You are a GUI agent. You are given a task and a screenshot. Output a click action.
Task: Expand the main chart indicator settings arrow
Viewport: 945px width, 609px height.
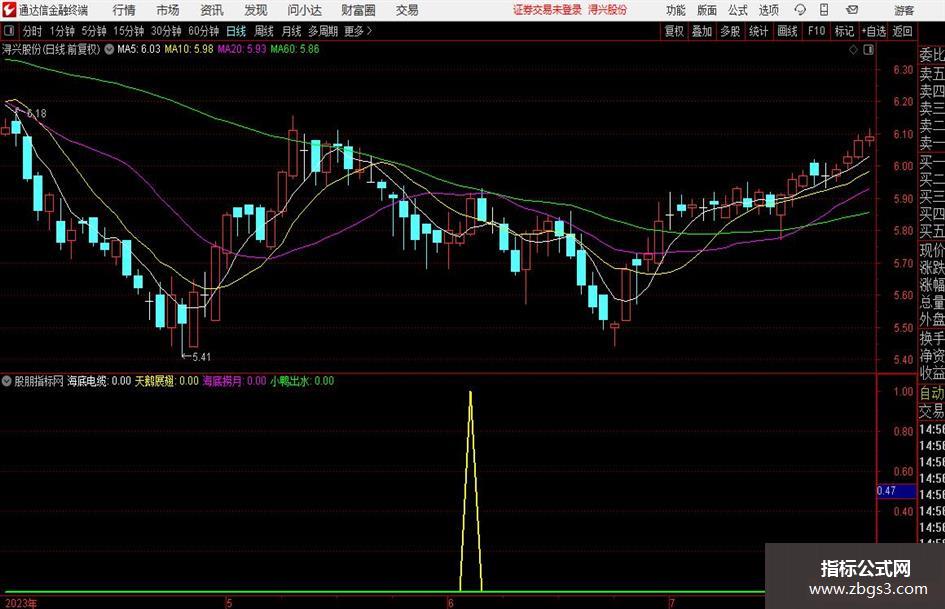pyautogui.click(x=109, y=49)
